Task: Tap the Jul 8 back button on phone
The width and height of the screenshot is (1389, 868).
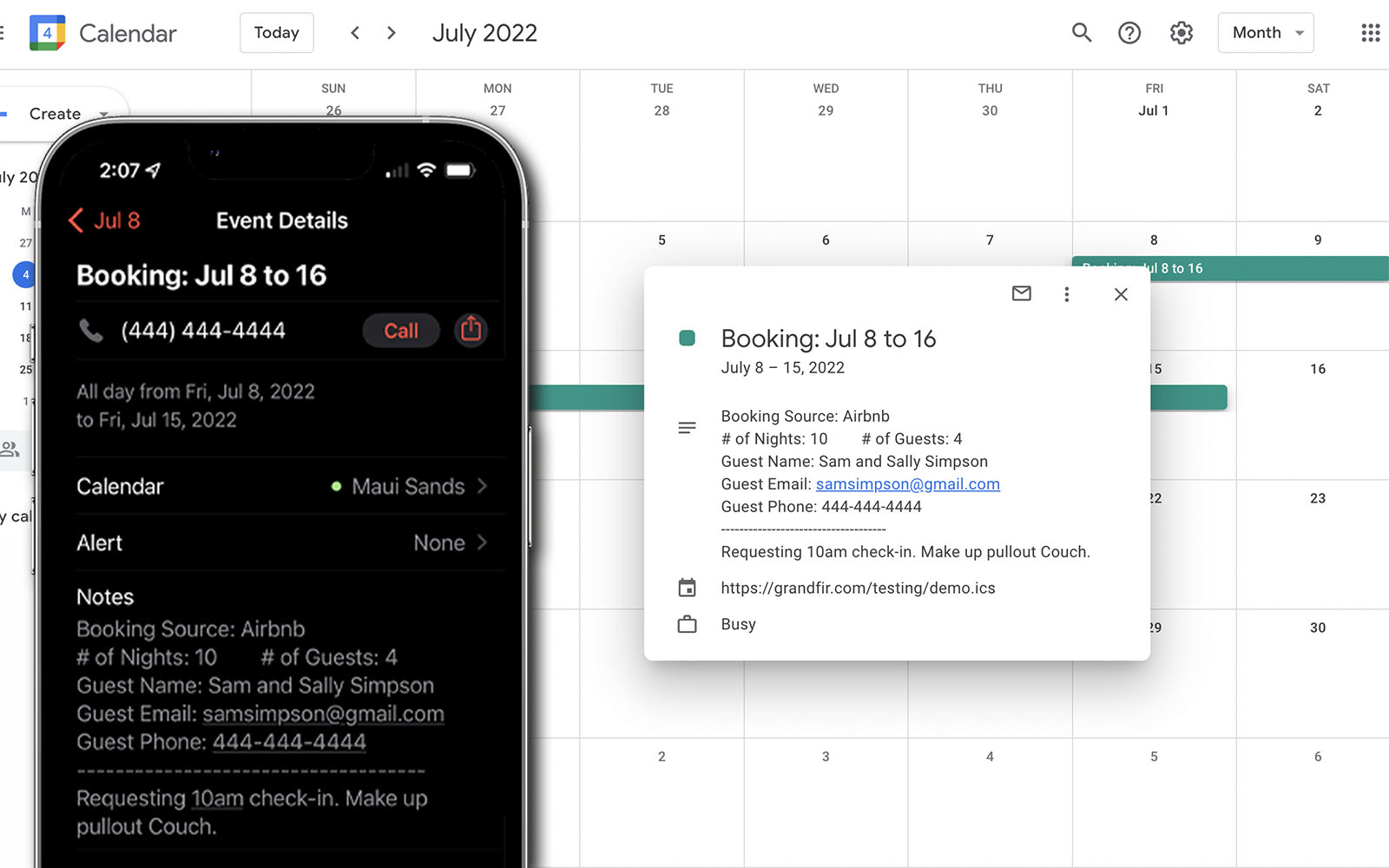Action: pos(104,220)
